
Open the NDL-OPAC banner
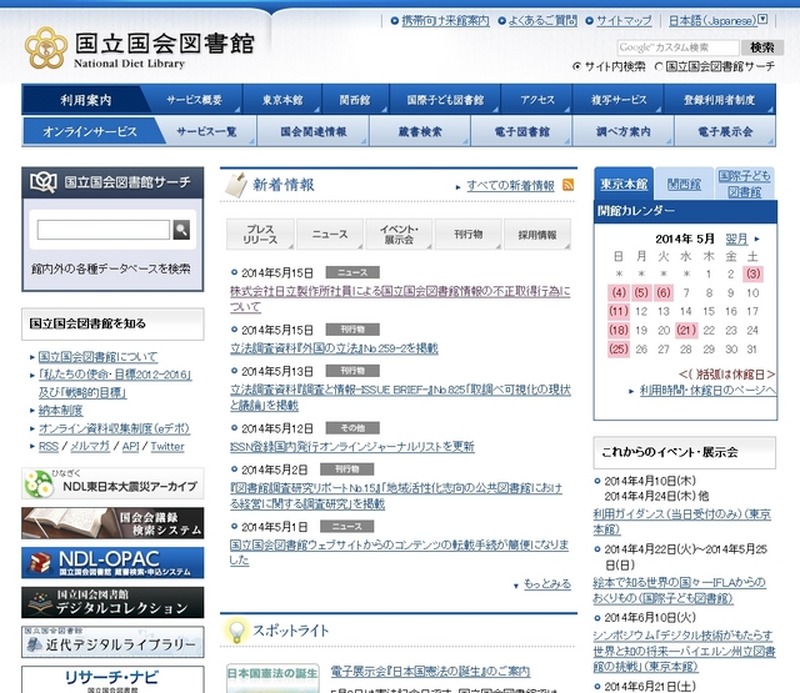tap(113, 562)
